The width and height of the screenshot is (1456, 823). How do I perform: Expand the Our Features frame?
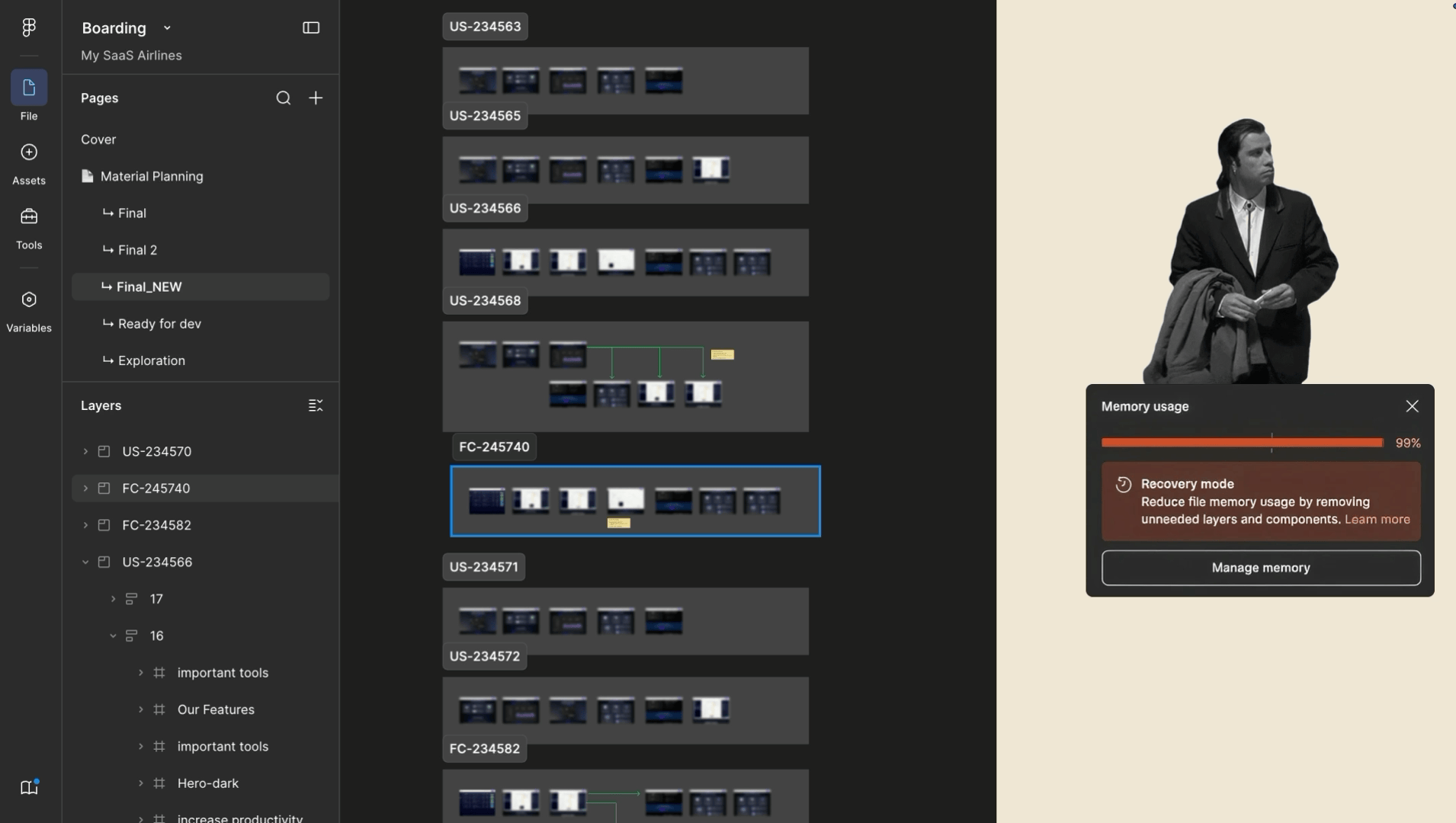140,709
